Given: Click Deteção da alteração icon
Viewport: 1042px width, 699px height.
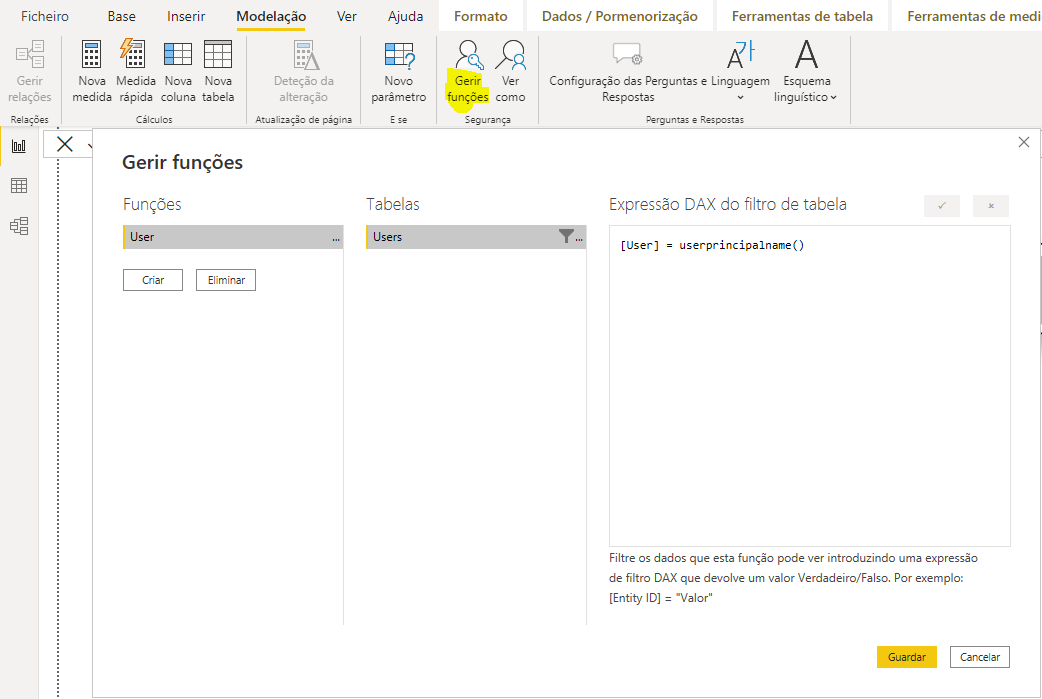Looking at the screenshot, I should [x=304, y=72].
